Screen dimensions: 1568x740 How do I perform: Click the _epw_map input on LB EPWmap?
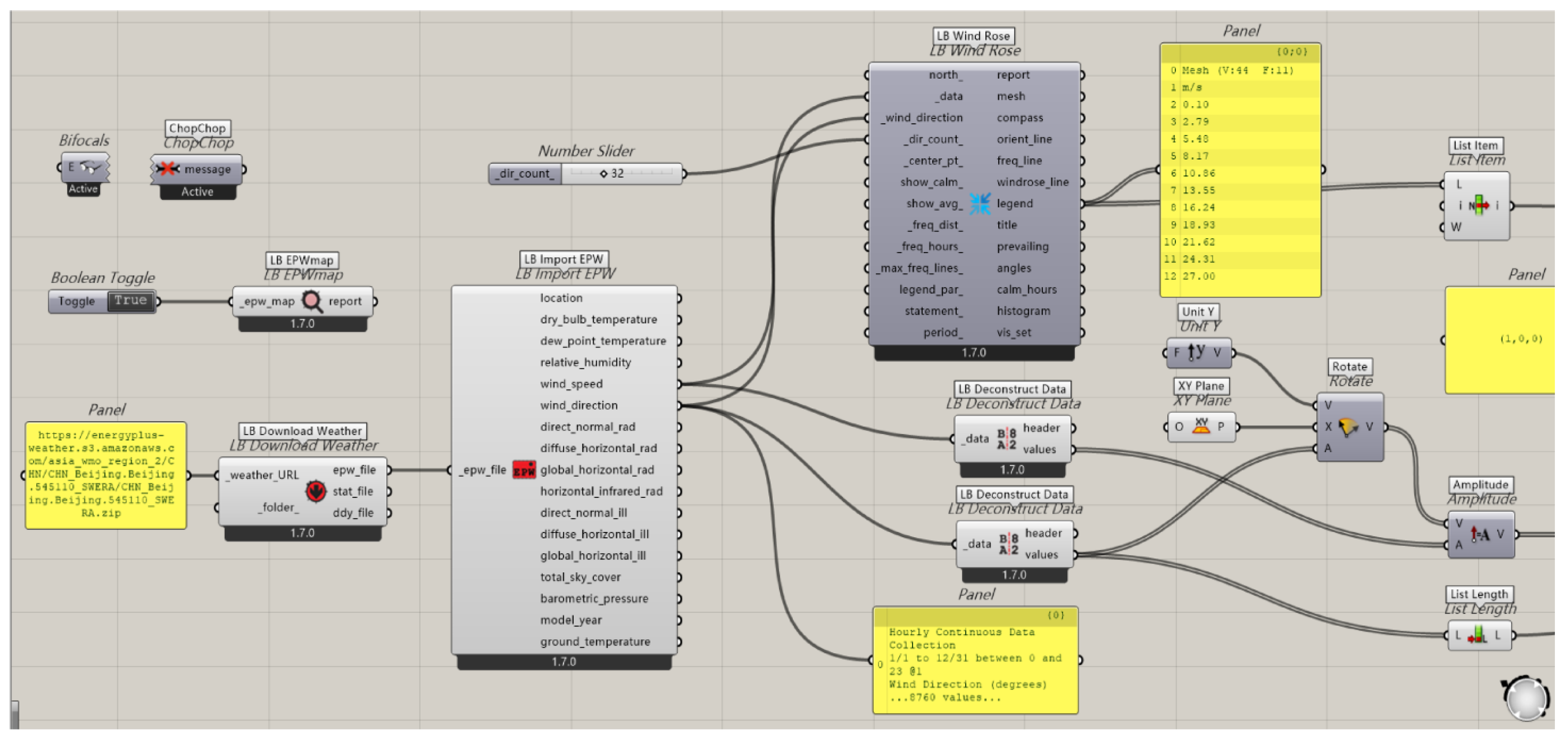267,301
